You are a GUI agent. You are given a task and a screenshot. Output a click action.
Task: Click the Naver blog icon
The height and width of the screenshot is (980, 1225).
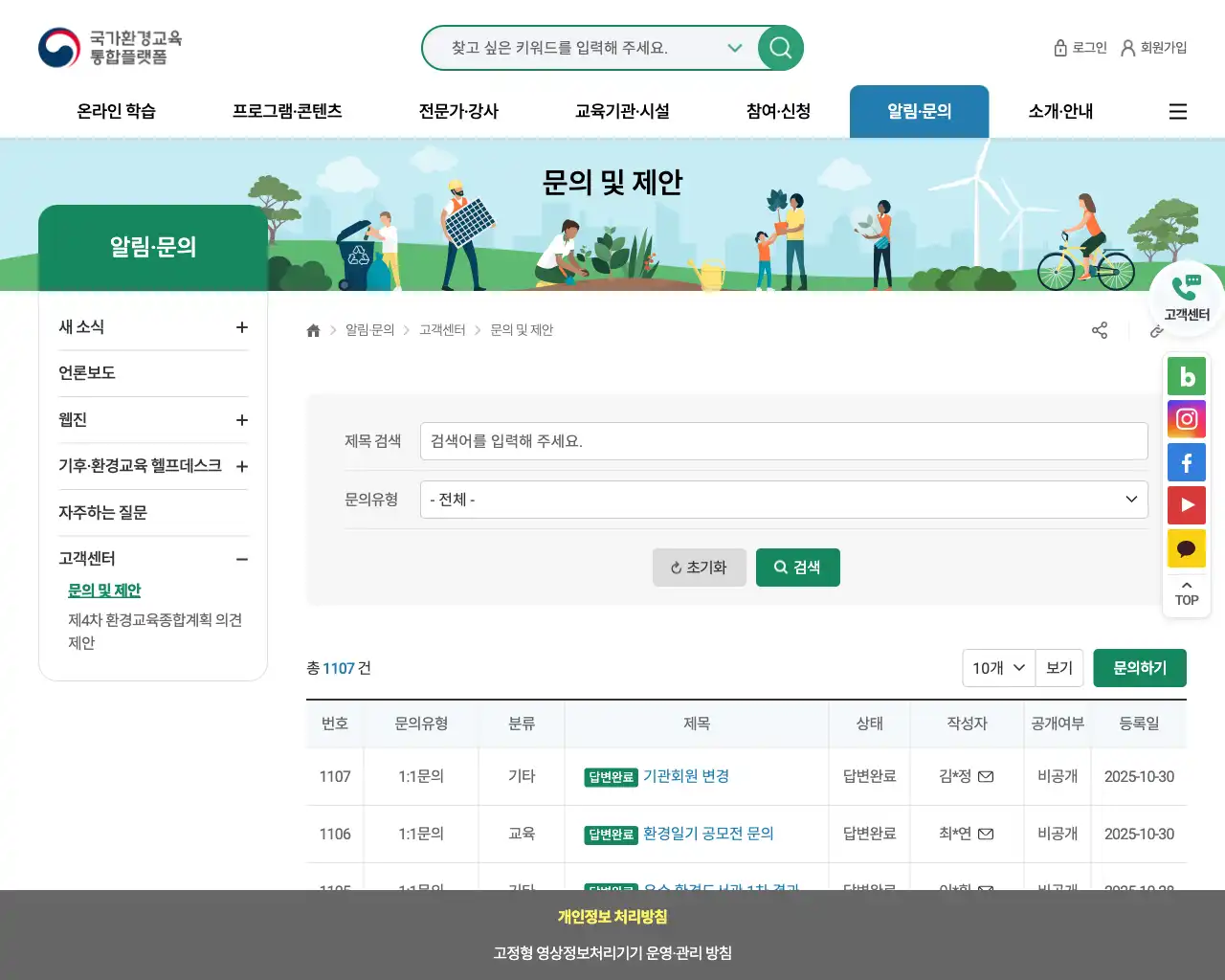point(1187,376)
